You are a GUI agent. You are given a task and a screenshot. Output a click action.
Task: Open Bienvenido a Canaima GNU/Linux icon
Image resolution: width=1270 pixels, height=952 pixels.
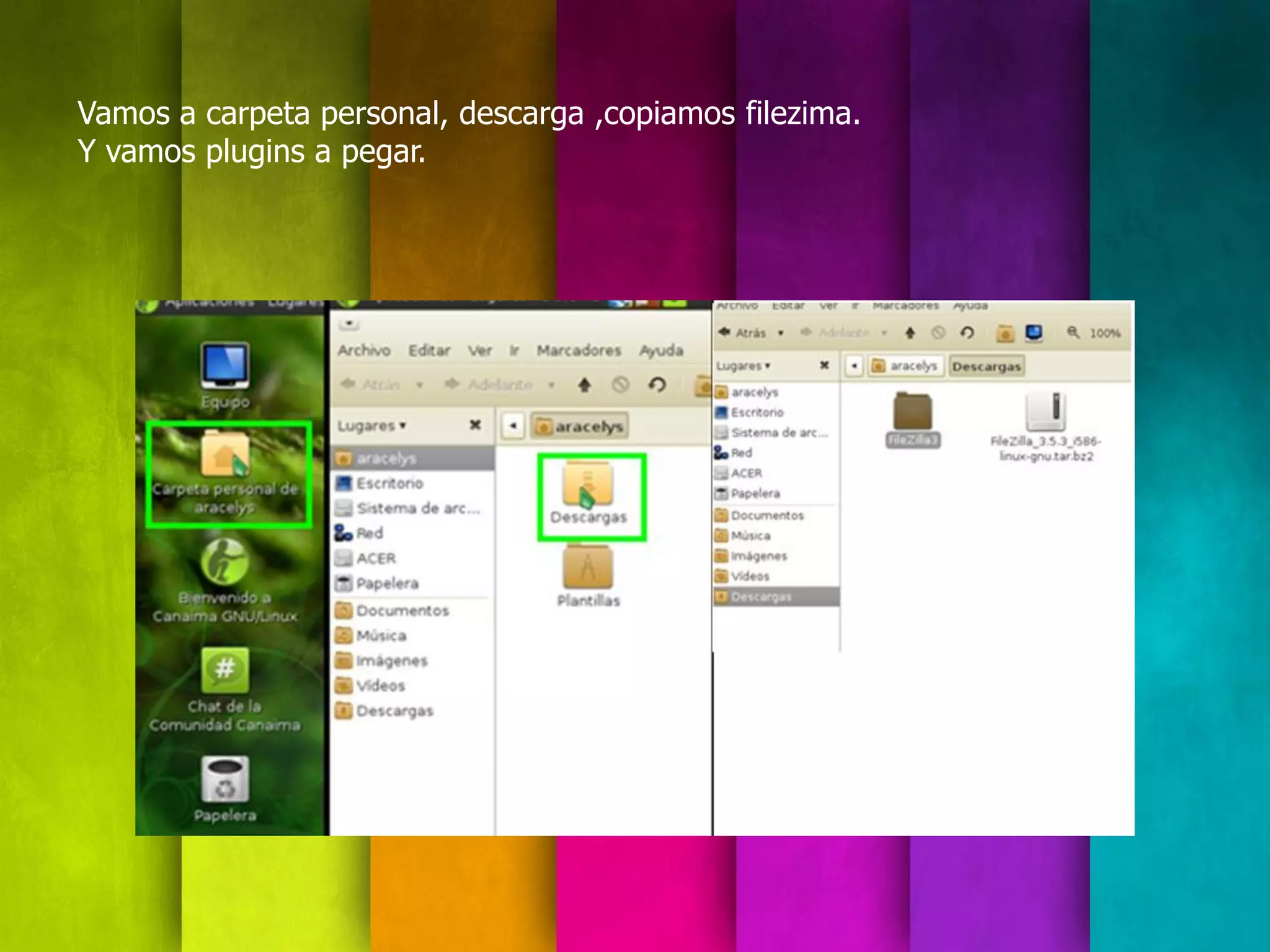(225, 581)
